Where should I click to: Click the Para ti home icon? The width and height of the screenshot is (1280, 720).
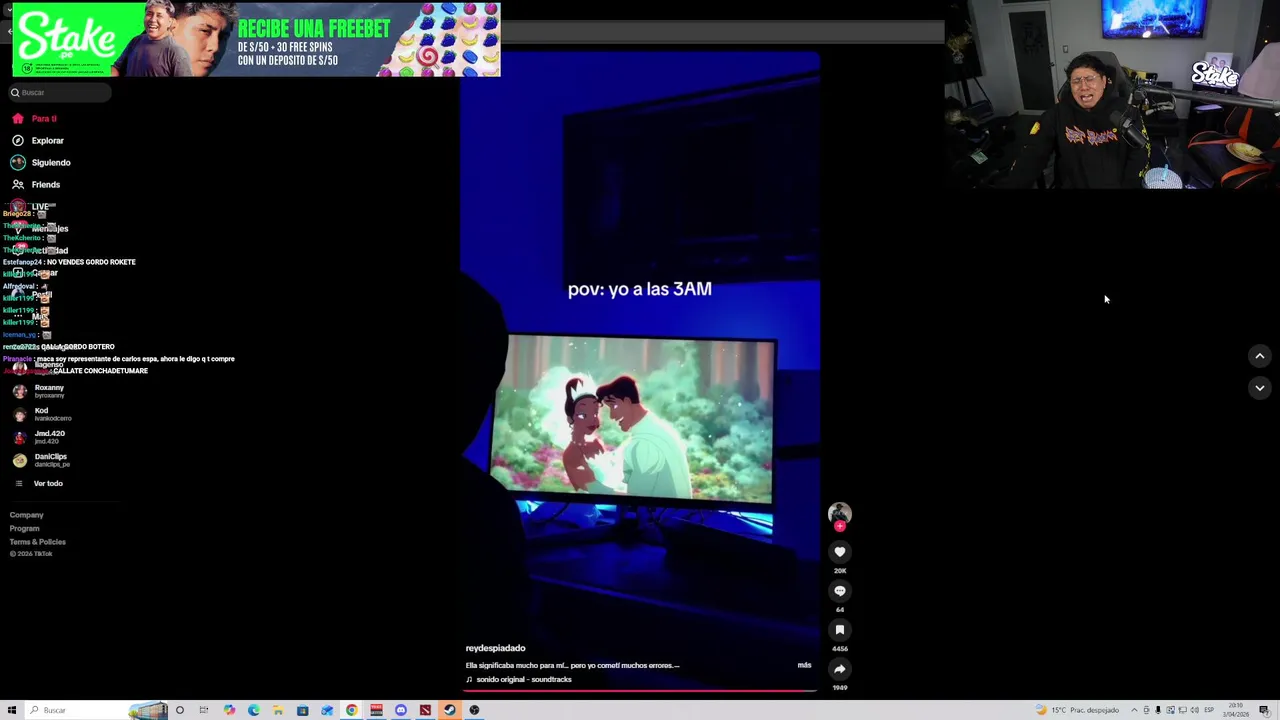(x=17, y=118)
